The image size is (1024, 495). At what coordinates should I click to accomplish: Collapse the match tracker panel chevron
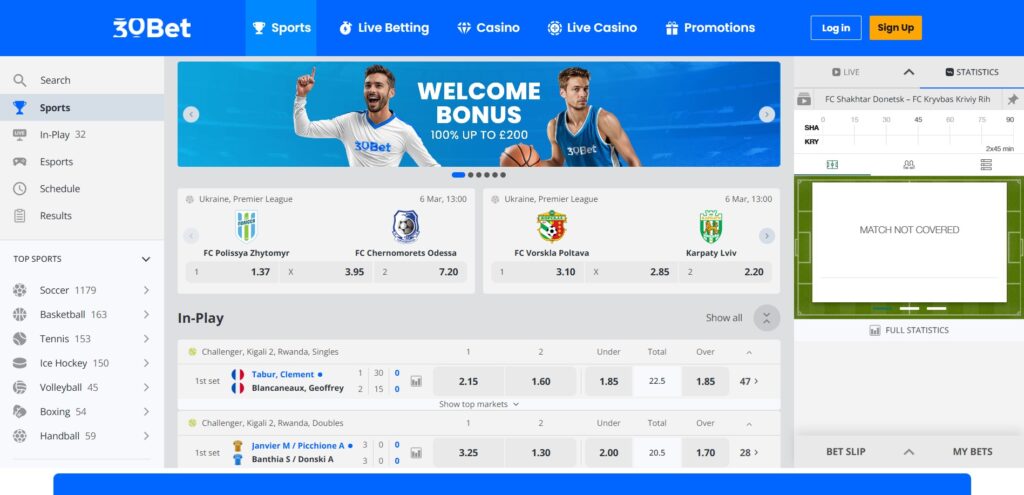(908, 72)
